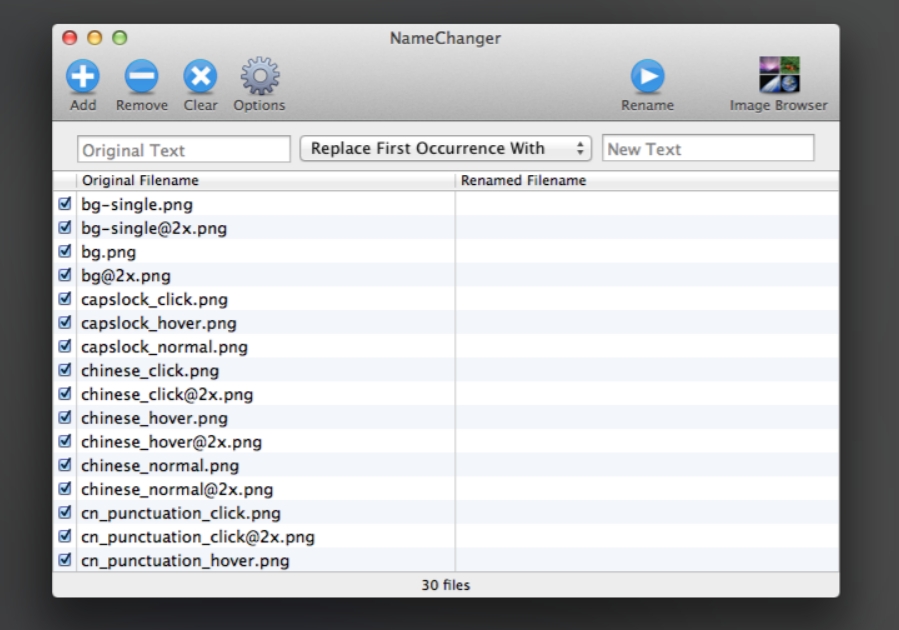This screenshot has width=899, height=630.
Task: Click the 30 files status text
Action: pos(445,585)
